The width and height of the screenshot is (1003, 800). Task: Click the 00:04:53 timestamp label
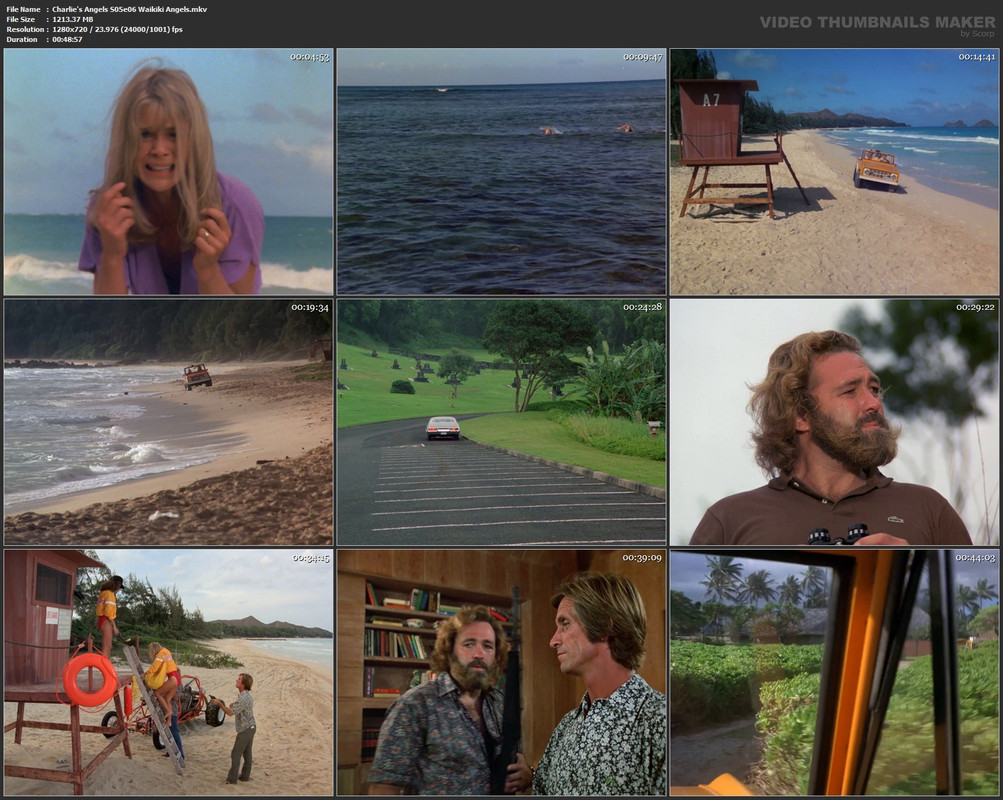[310, 57]
